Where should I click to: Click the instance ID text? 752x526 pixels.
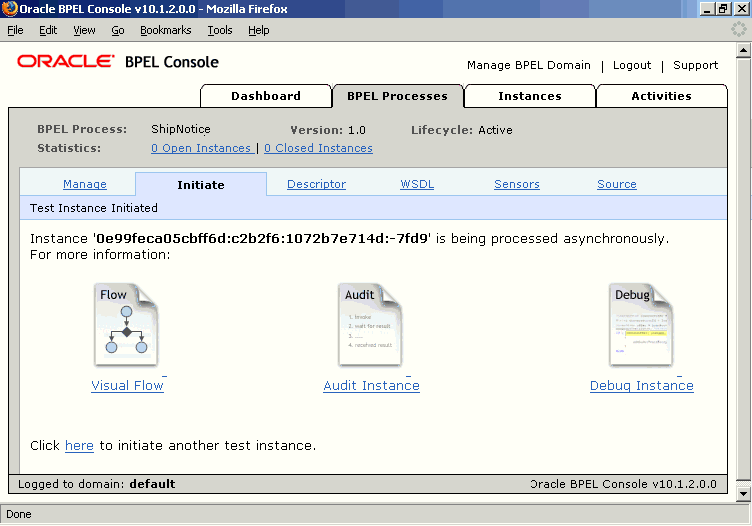[x=261, y=238]
